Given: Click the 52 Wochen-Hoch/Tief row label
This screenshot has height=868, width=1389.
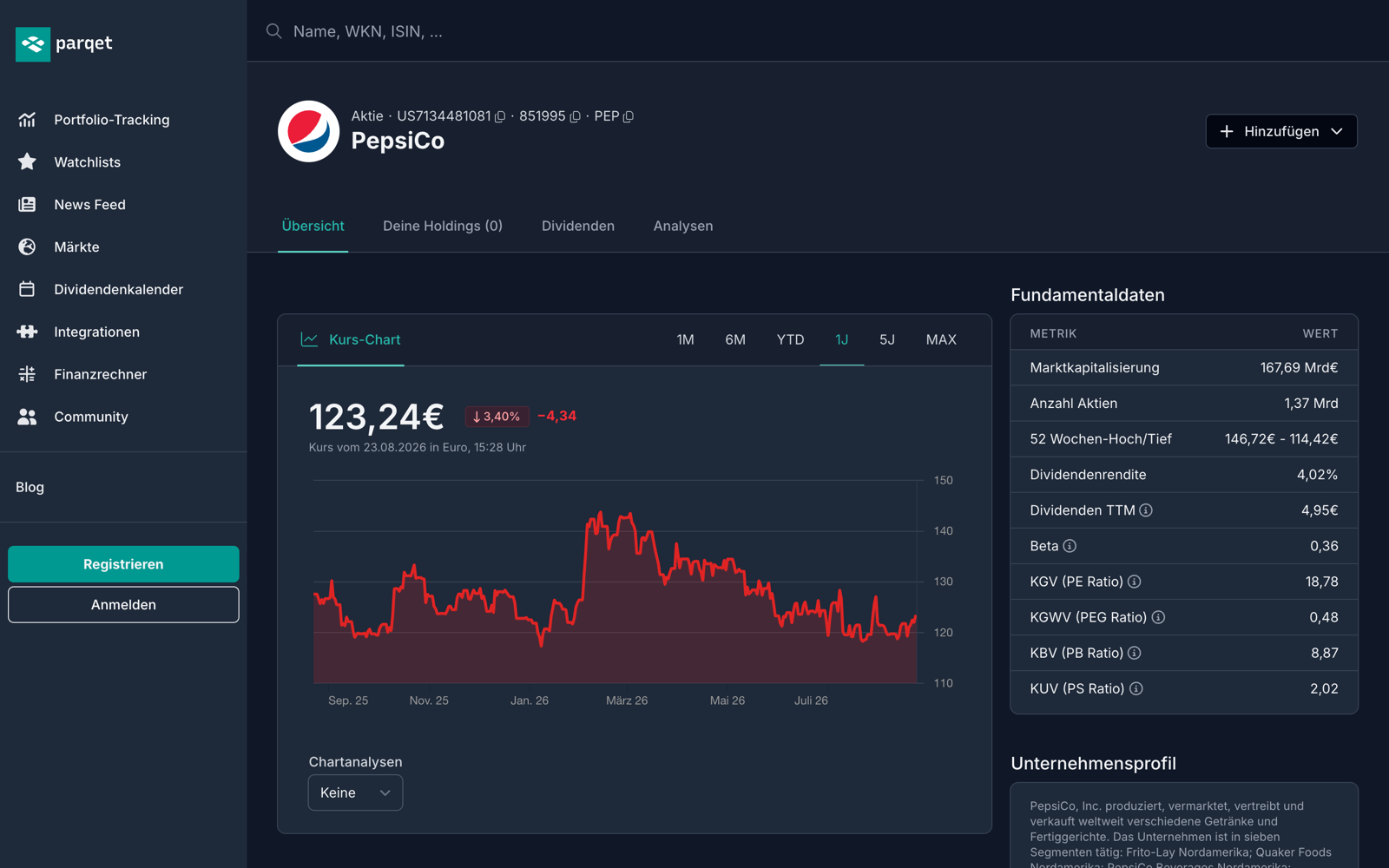Looking at the screenshot, I should tap(1101, 439).
